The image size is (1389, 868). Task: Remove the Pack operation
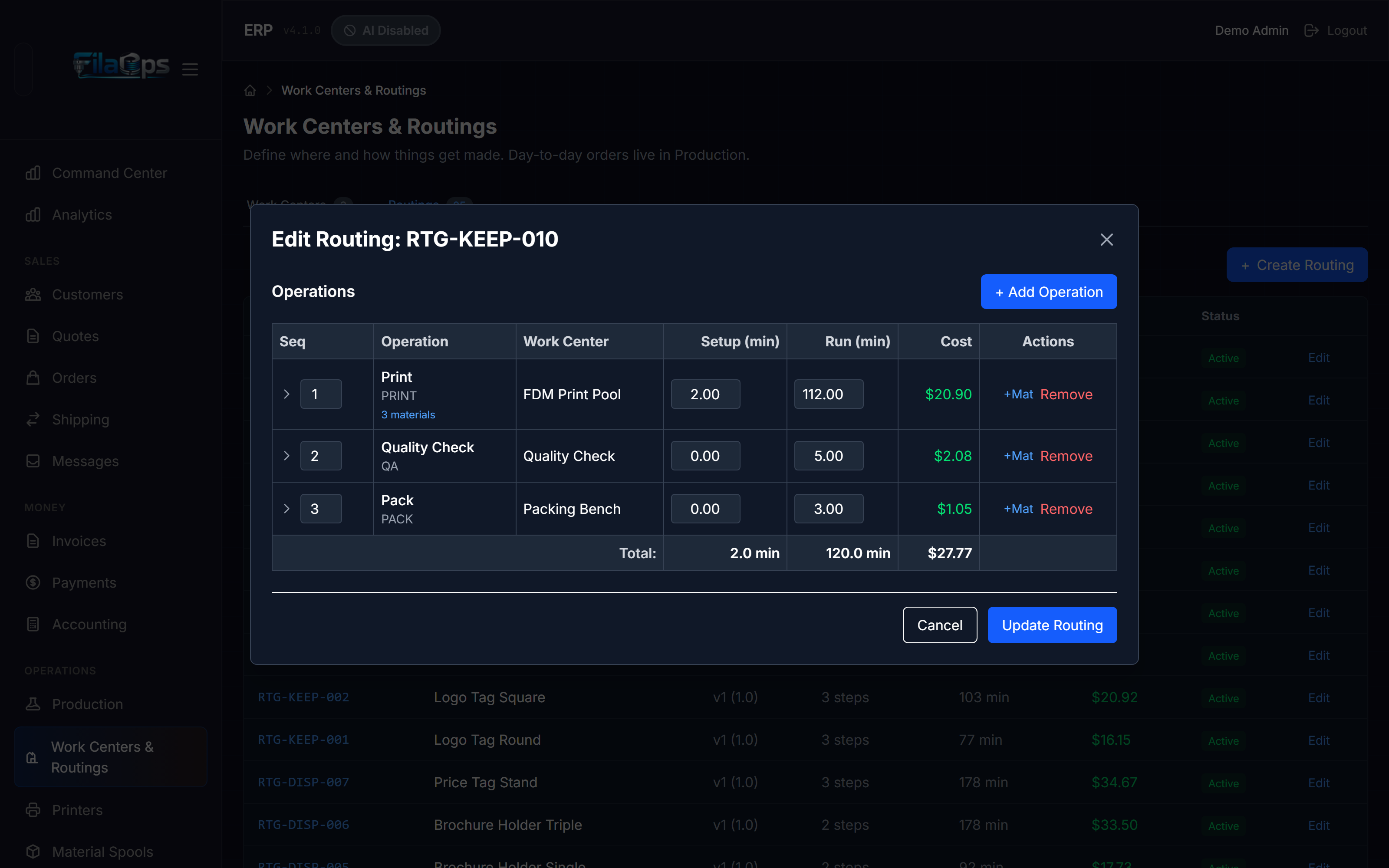click(x=1066, y=509)
